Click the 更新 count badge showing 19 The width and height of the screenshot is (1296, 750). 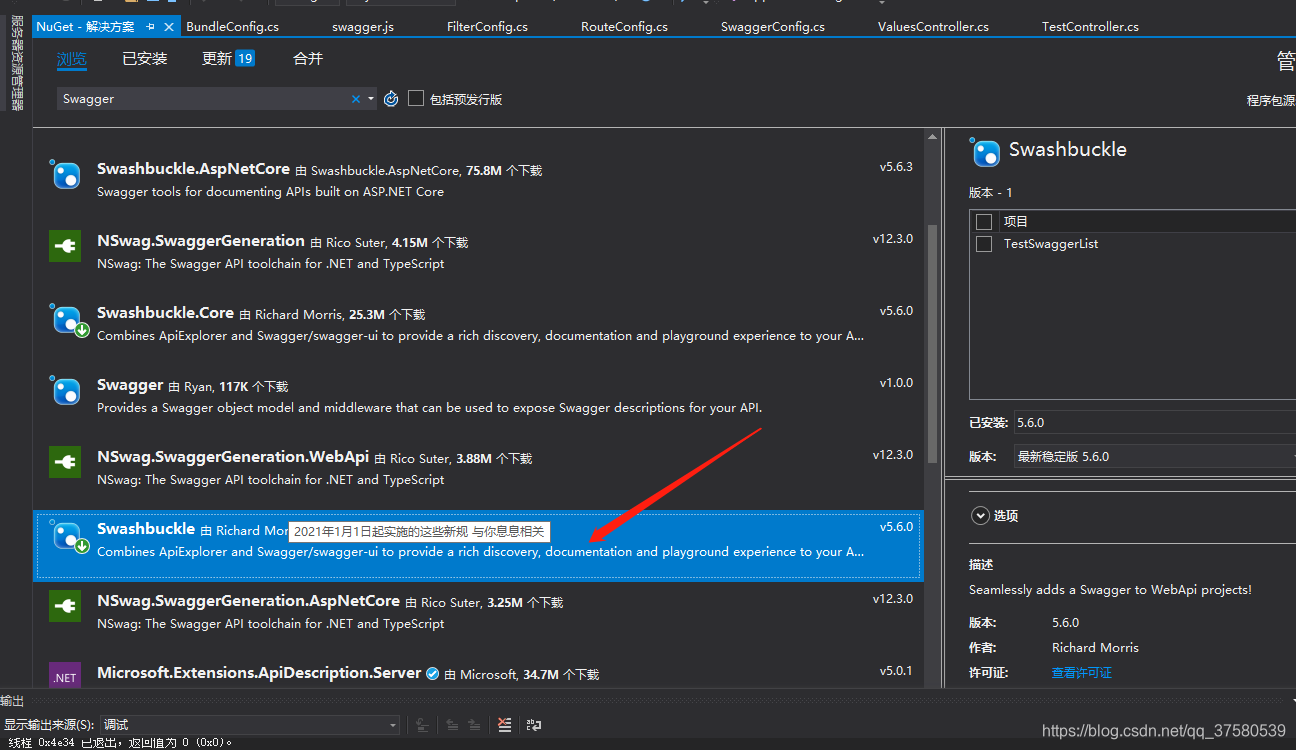click(245, 59)
